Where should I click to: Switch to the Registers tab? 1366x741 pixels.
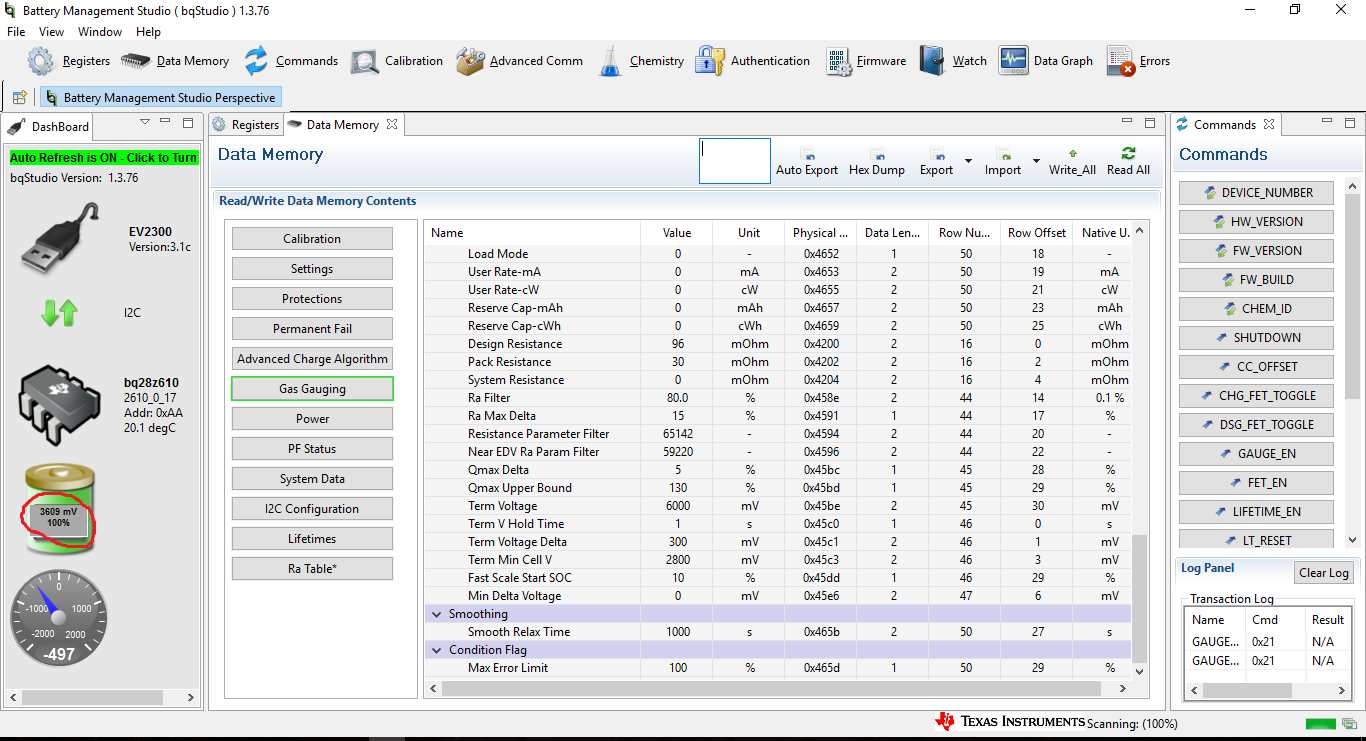tap(246, 125)
